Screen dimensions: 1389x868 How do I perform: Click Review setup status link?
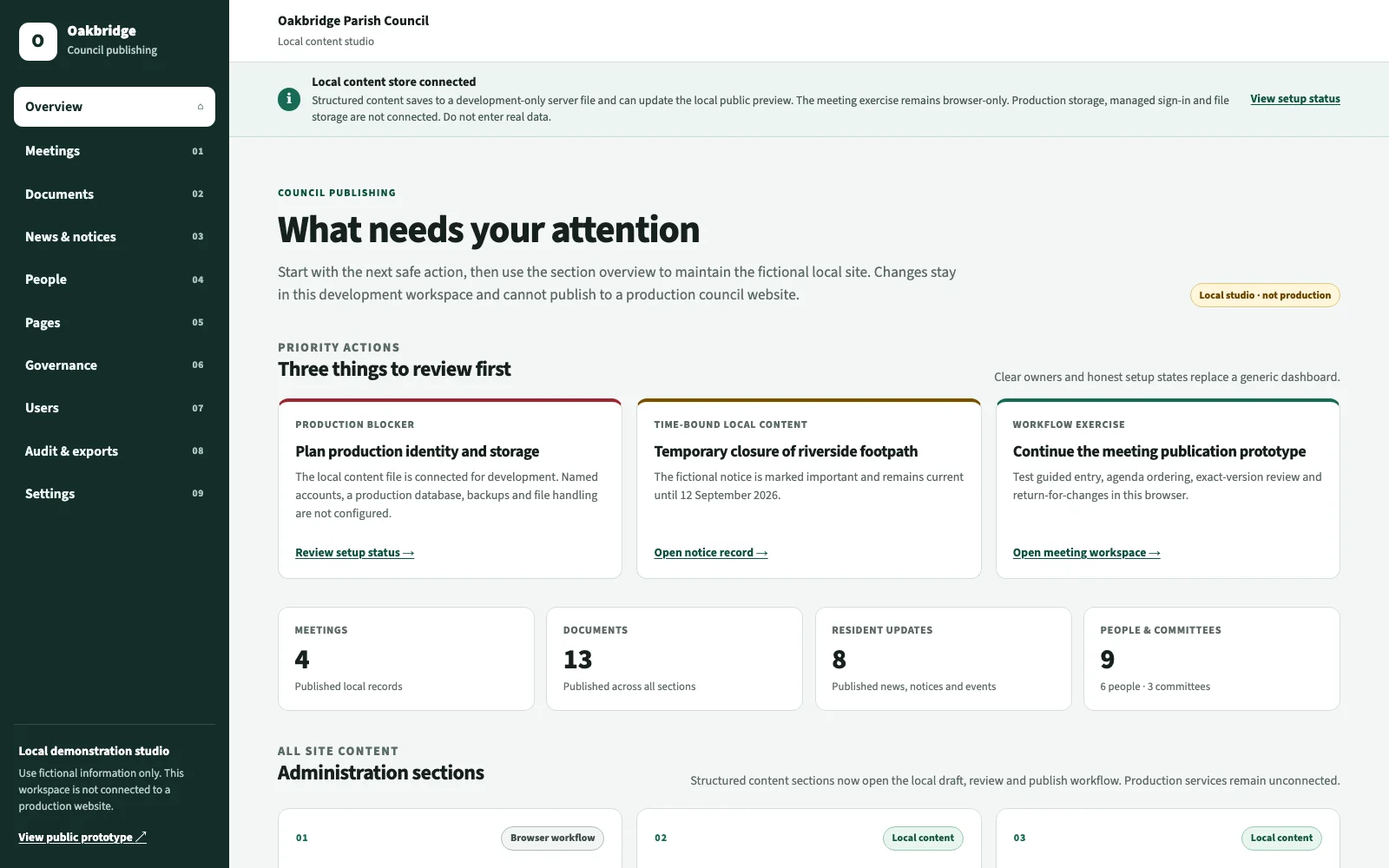(354, 553)
